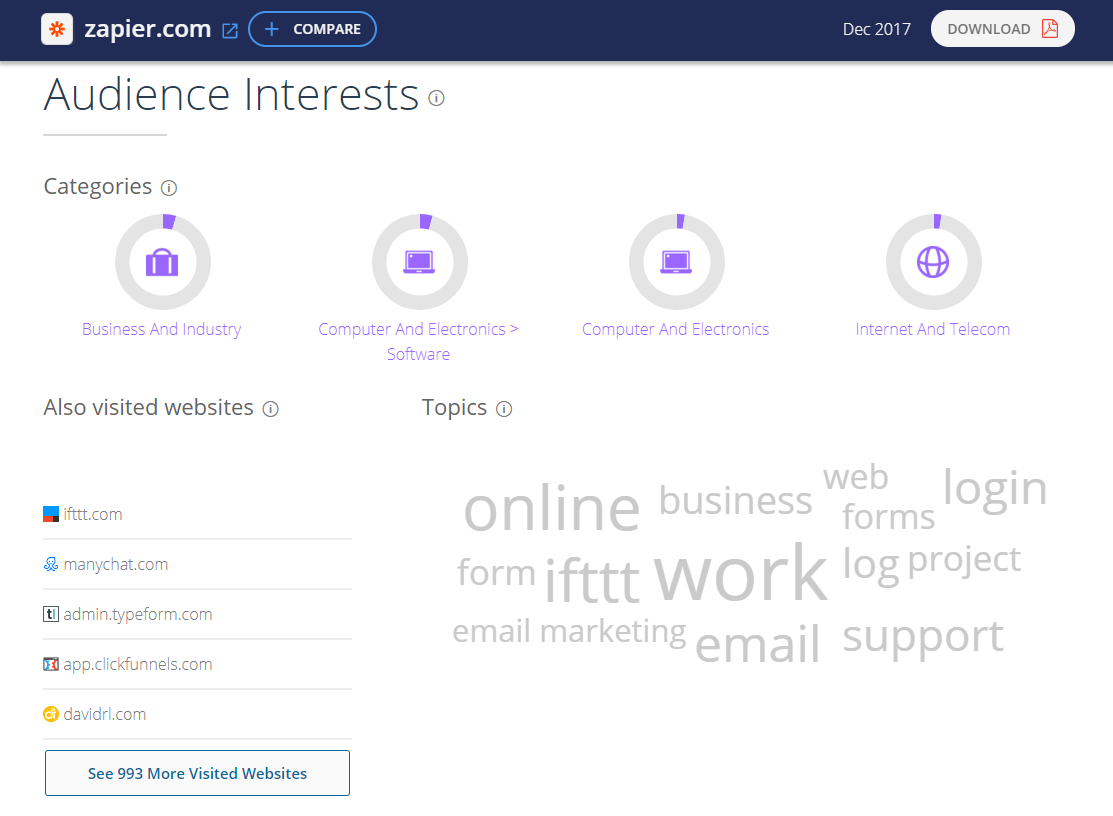Click the Computer And Electronics > Software laptop icon
The image size is (1113, 816).
click(419, 262)
